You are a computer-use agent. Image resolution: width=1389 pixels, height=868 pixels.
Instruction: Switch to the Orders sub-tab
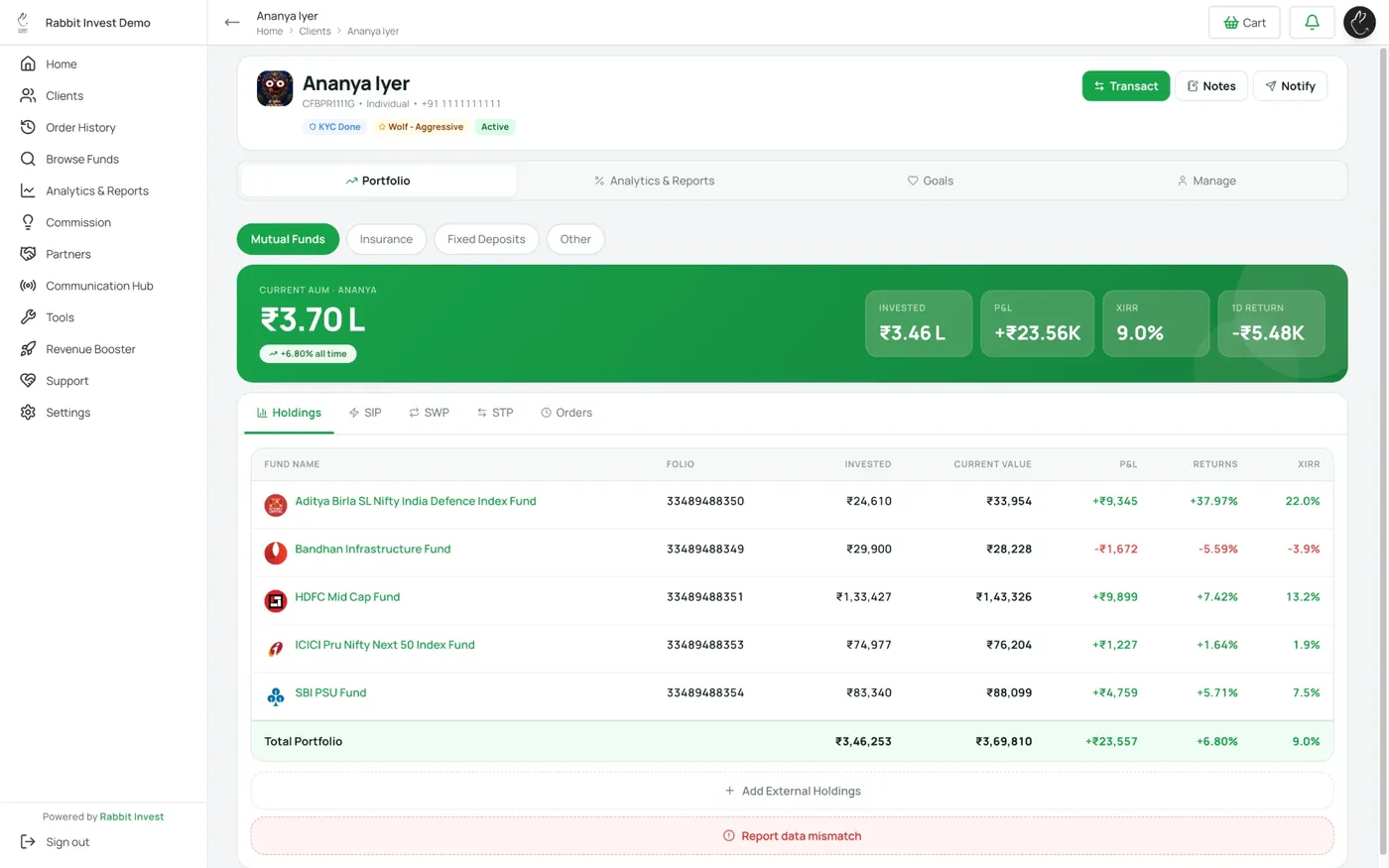tap(567, 413)
